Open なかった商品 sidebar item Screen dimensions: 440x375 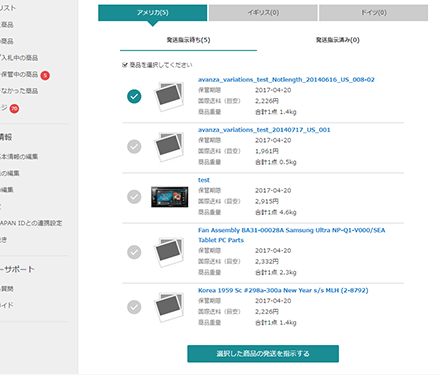19,91
